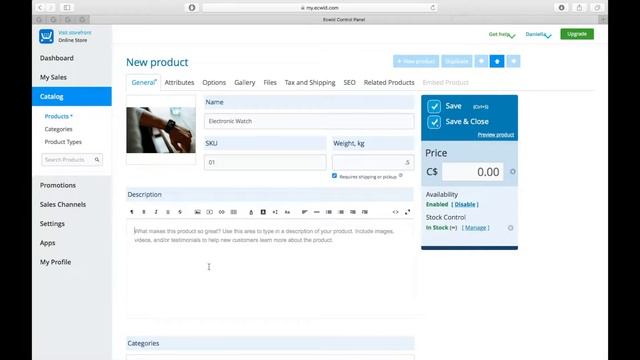
Task: Show Safari sidebar
Action: [67, 7]
